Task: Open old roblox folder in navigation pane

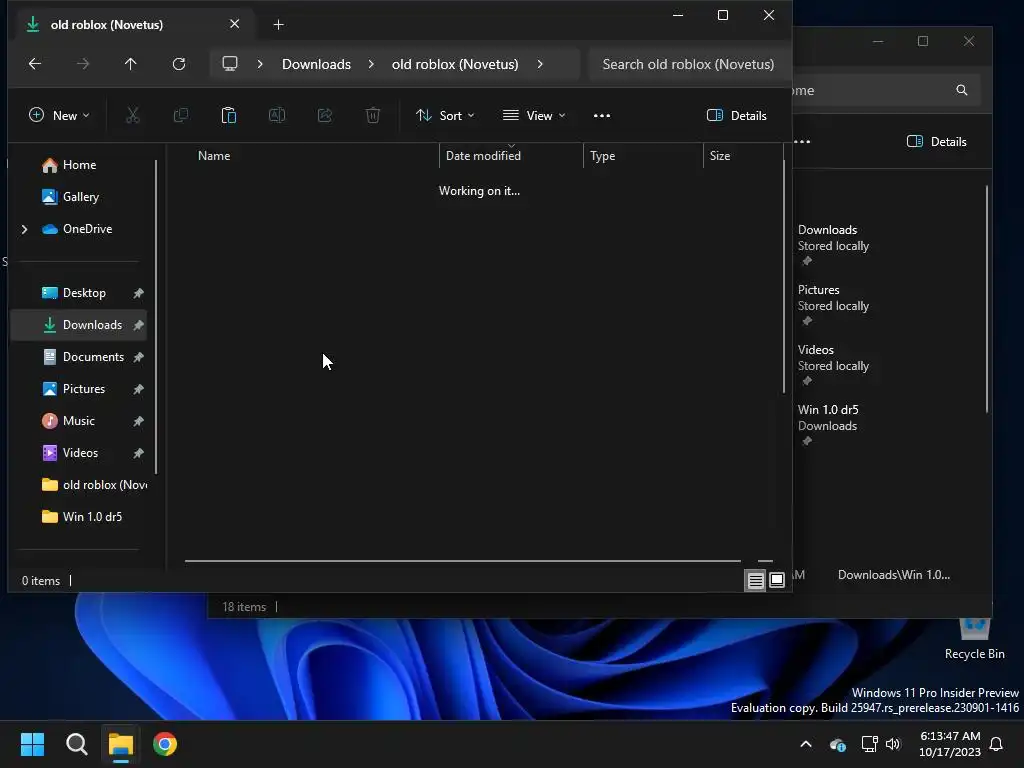Action: (78, 485)
